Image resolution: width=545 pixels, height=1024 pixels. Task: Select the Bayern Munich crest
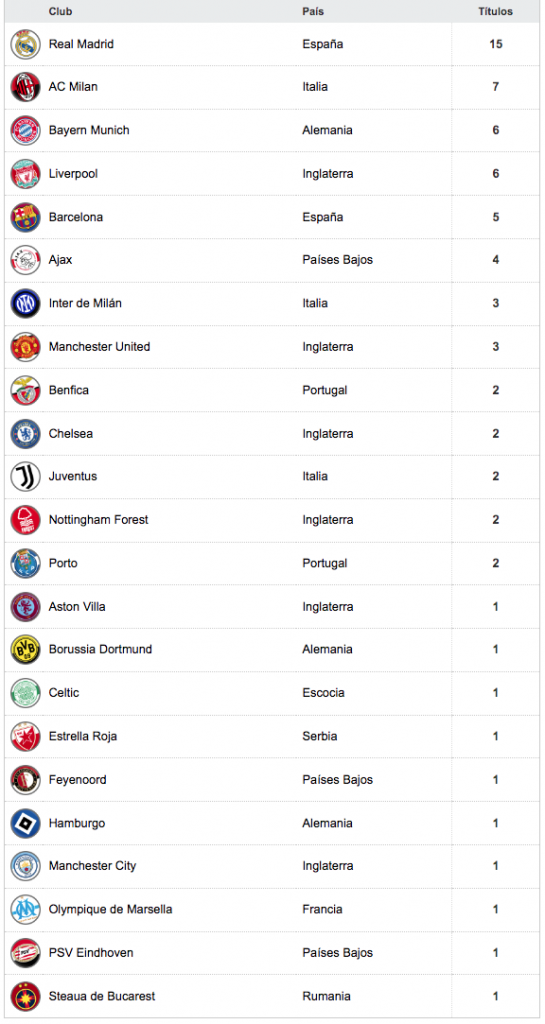point(25,131)
